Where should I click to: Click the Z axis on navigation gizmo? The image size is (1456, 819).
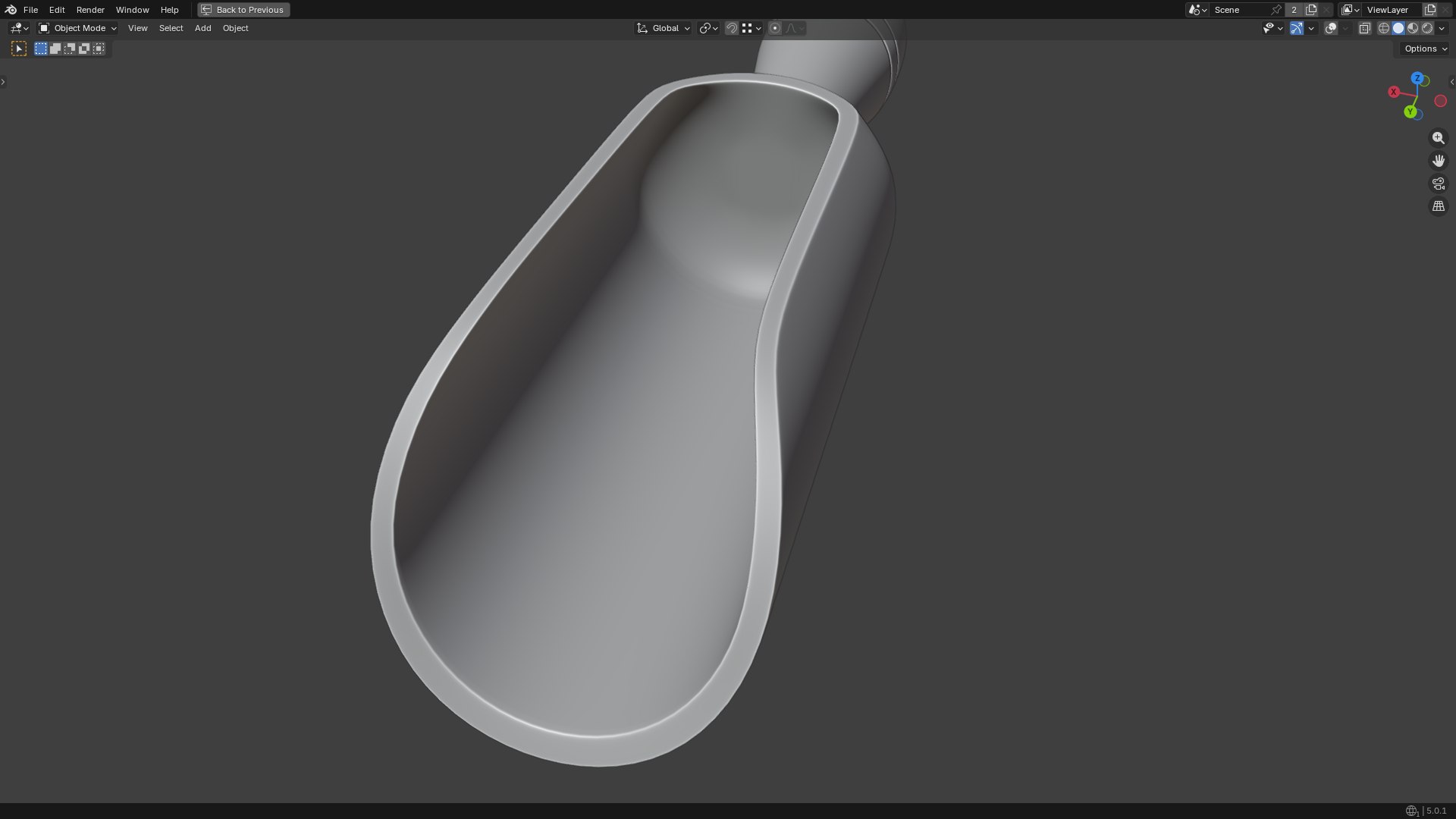coord(1417,78)
